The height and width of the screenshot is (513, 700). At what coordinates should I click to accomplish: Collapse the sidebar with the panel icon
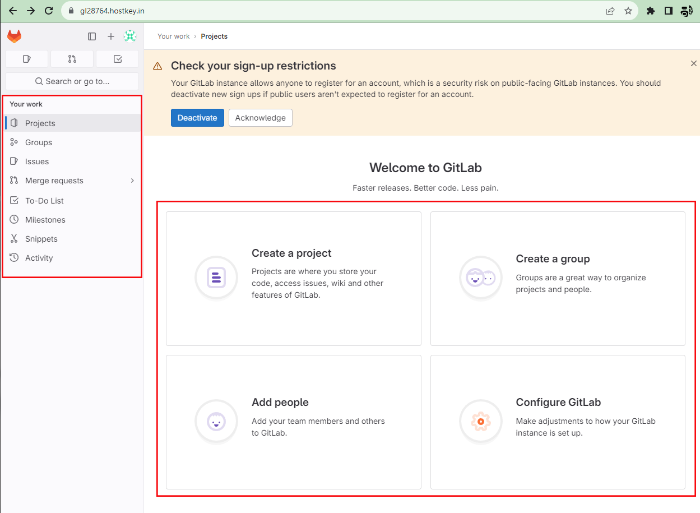coord(92,36)
